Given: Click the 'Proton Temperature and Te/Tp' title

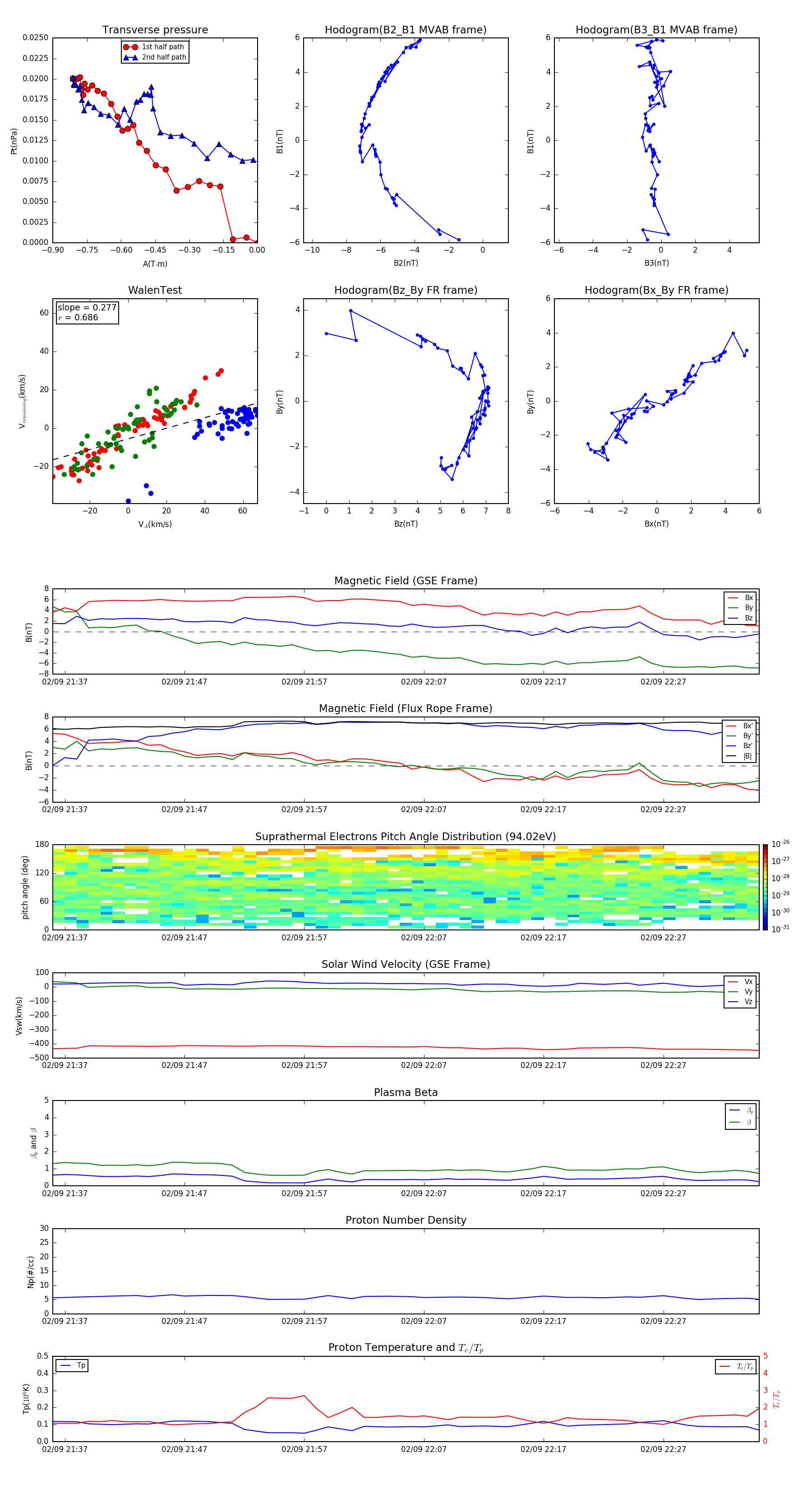Looking at the screenshot, I should coord(406,1348).
